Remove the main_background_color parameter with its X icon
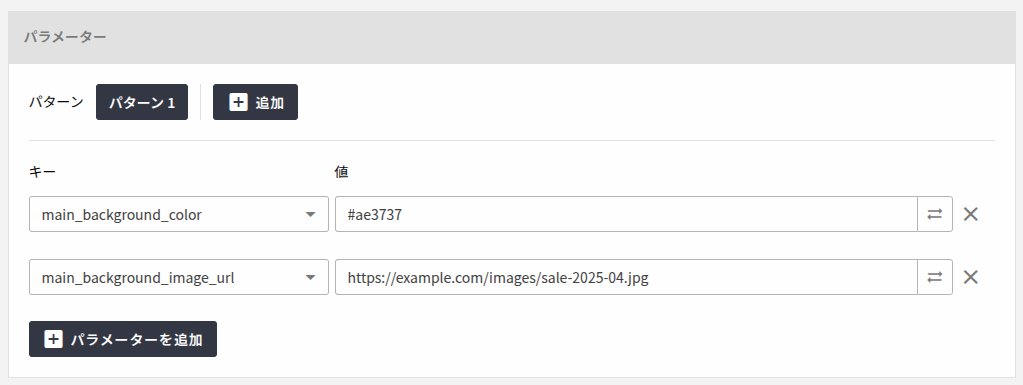Viewport: 1023px width, 385px height. pos(971,214)
